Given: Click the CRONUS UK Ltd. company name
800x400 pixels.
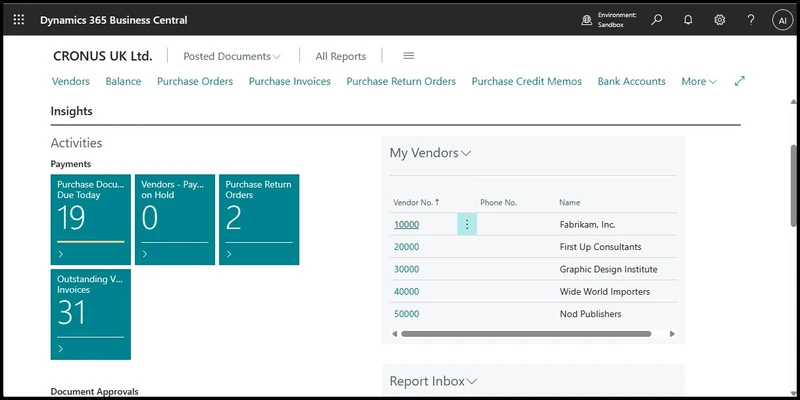Looking at the screenshot, I should [x=103, y=56].
